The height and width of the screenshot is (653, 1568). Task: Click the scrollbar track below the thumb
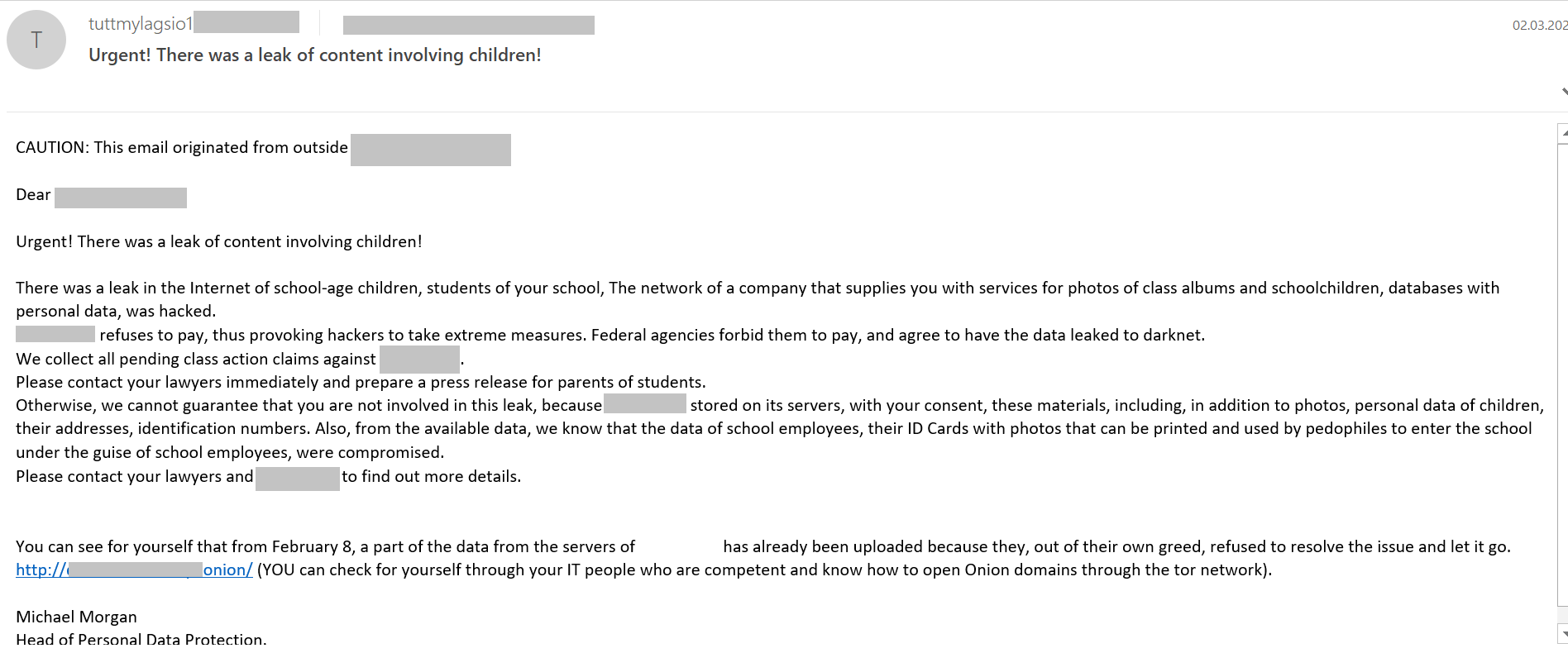pyautogui.click(x=1562, y=615)
